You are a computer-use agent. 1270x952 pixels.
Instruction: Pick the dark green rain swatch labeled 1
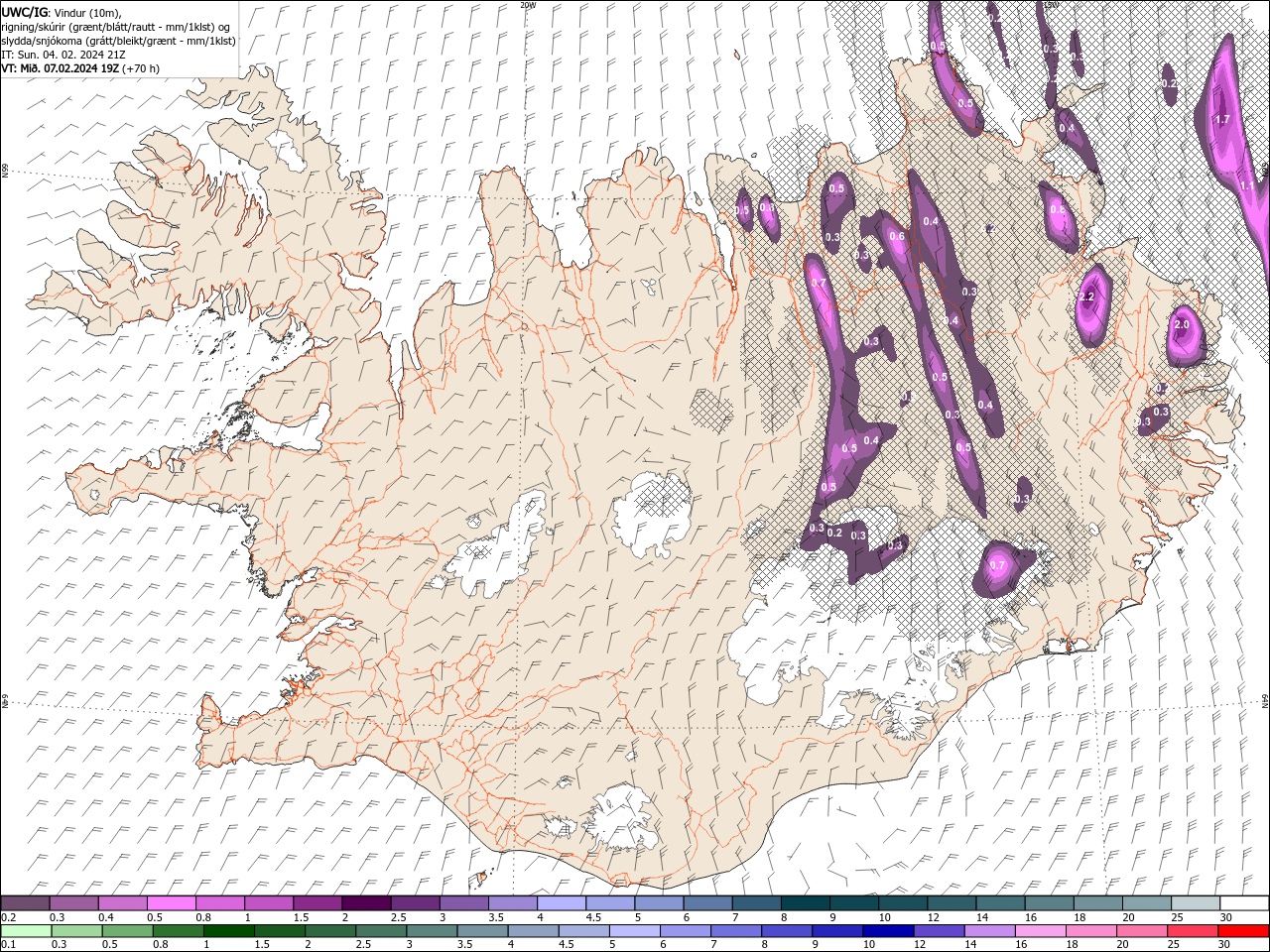point(228,931)
